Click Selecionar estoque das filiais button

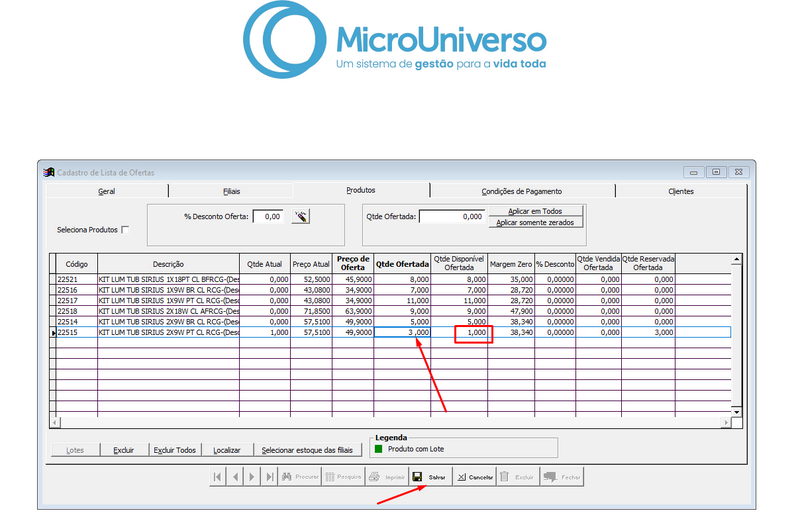[x=307, y=450]
